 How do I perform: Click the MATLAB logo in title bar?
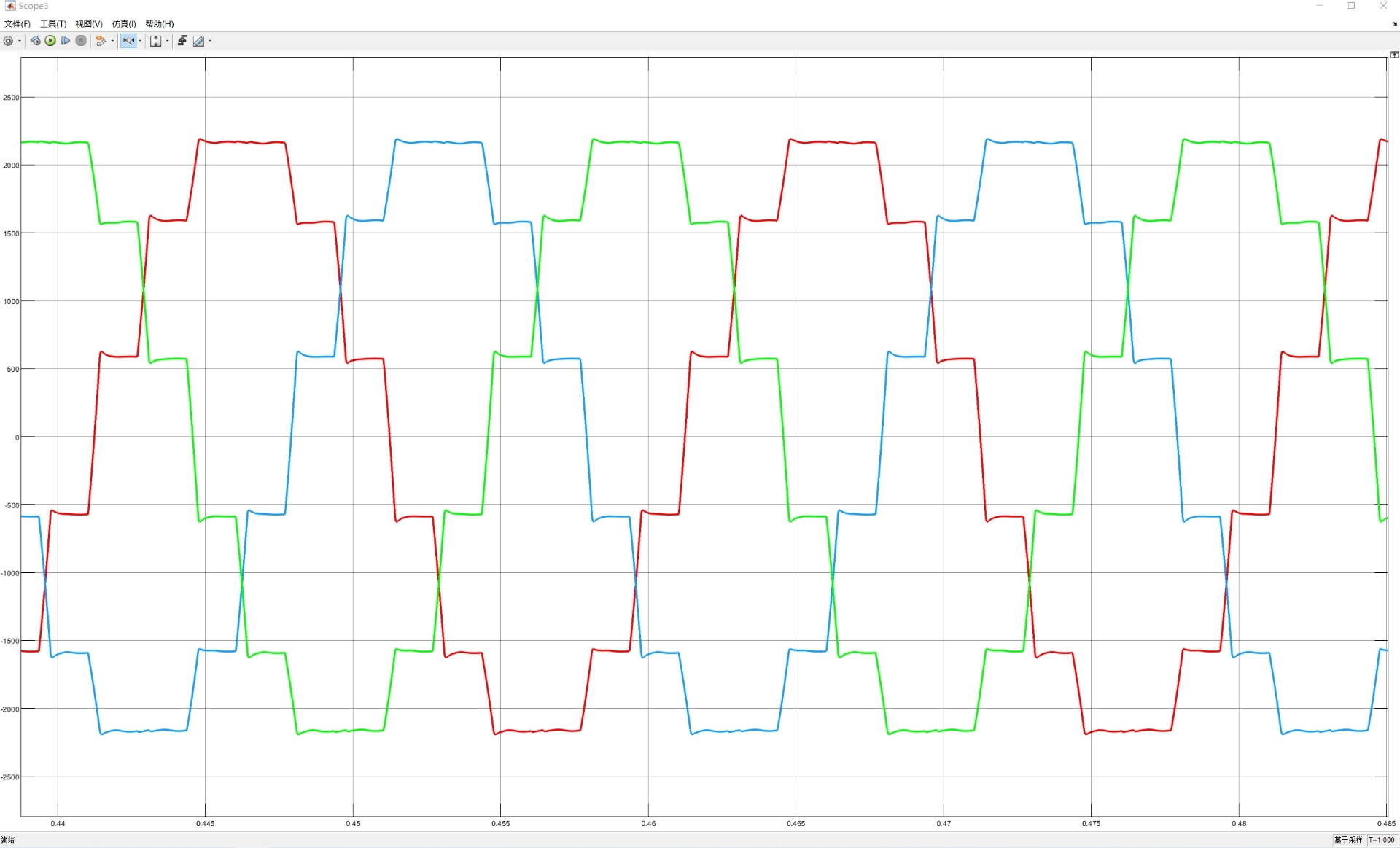pyautogui.click(x=9, y=6)
